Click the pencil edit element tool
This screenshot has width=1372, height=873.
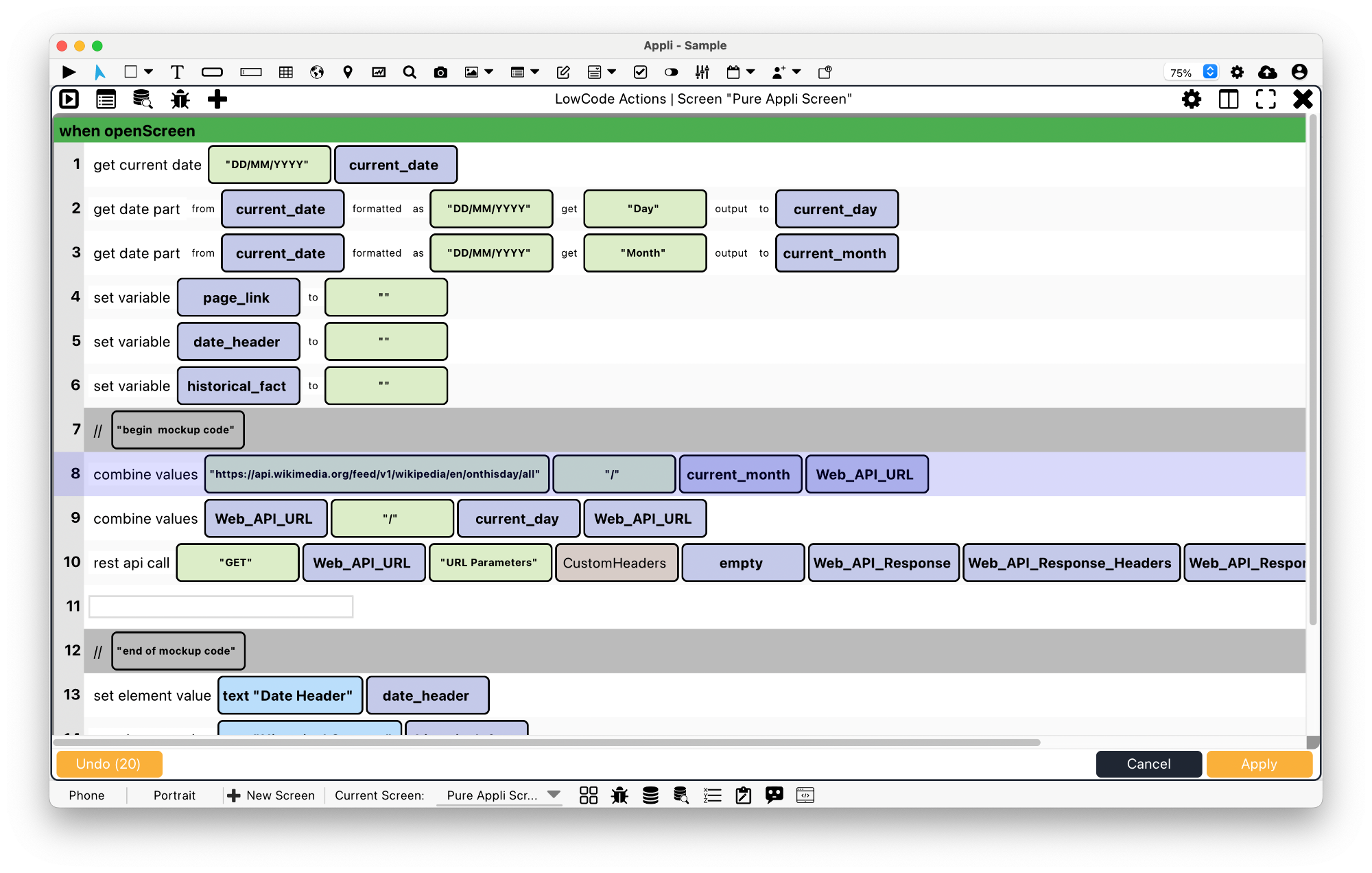[x=563, y=72]
